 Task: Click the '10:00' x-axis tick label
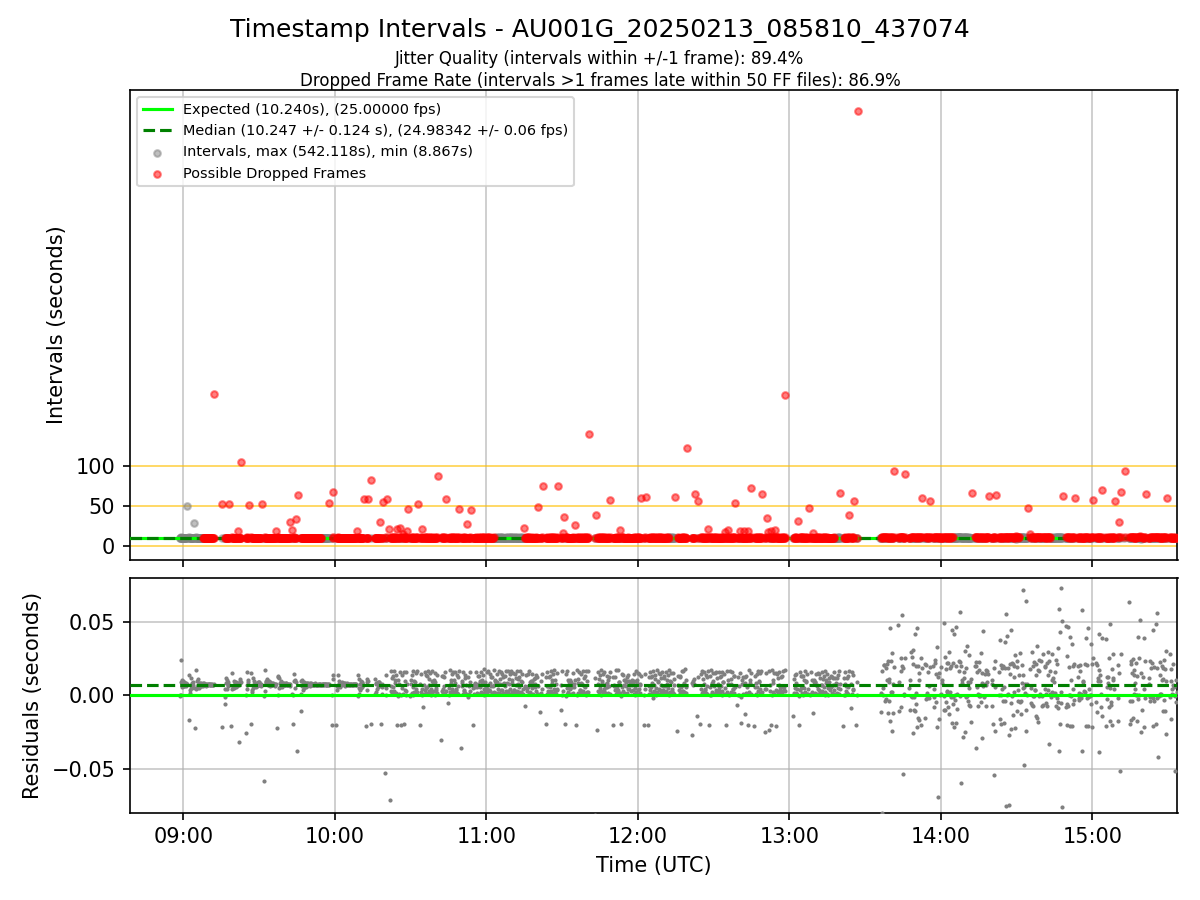[334, 835]
